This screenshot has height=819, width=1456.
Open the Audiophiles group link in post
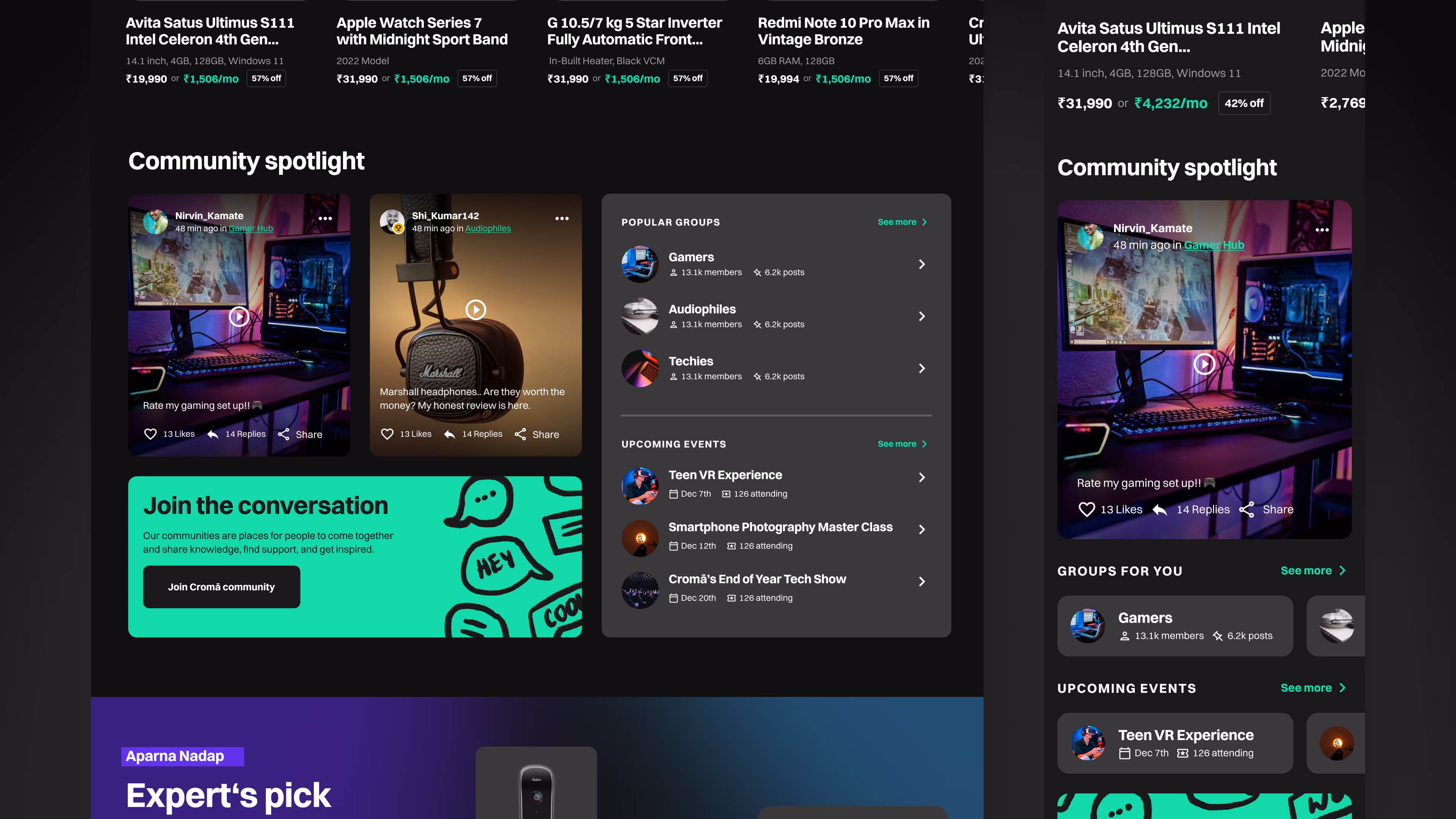pyautogui.click(x=488, y=228)
